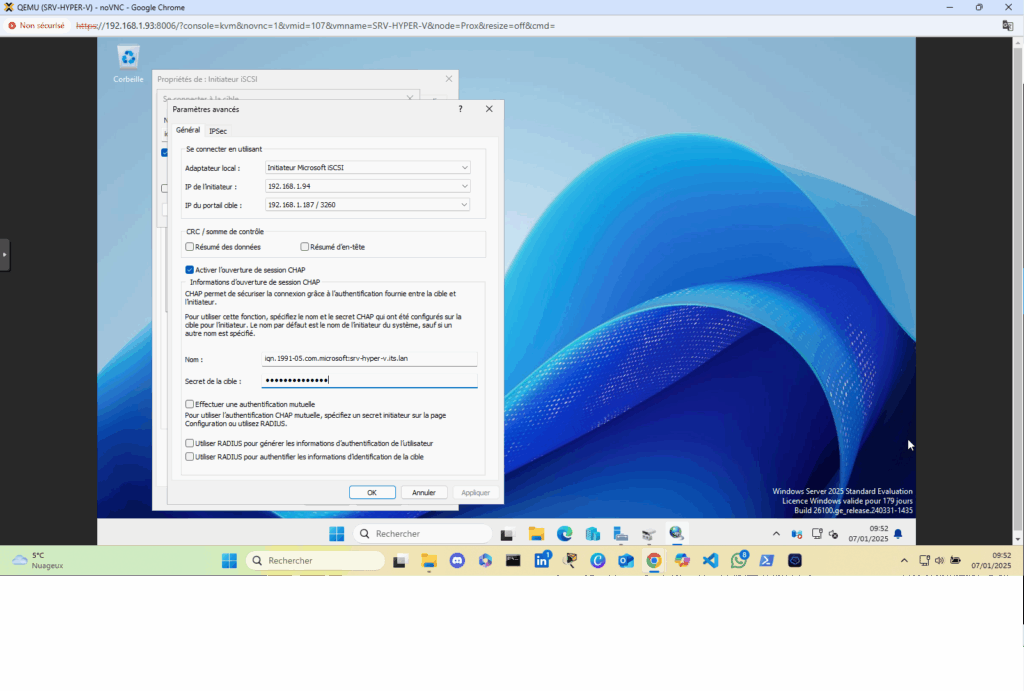Open PowerShell from the host taskbar
This screenshot has height=691, width=1024.
[767, 560]
